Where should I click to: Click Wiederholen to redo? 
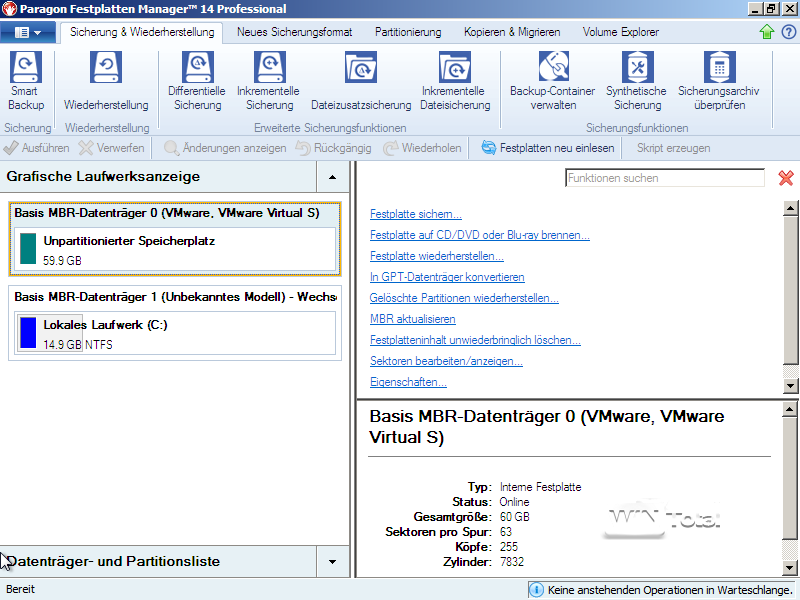pyautogui.click(x=422, y=148)
